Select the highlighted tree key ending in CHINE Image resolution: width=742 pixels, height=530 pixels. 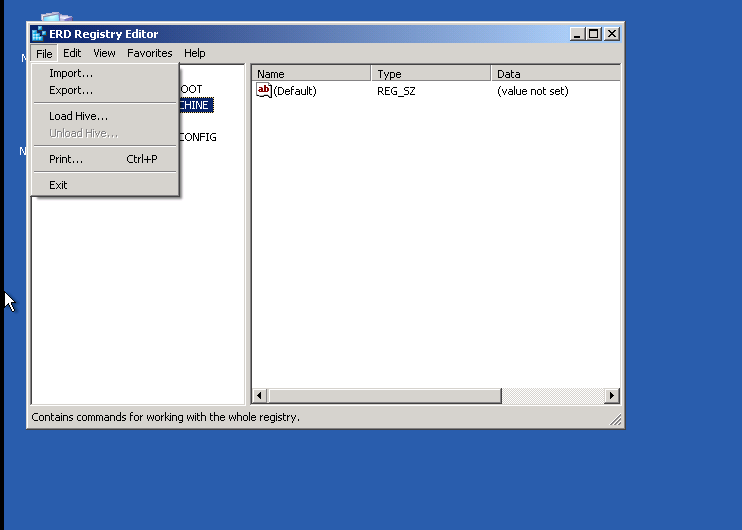[196, 105]
